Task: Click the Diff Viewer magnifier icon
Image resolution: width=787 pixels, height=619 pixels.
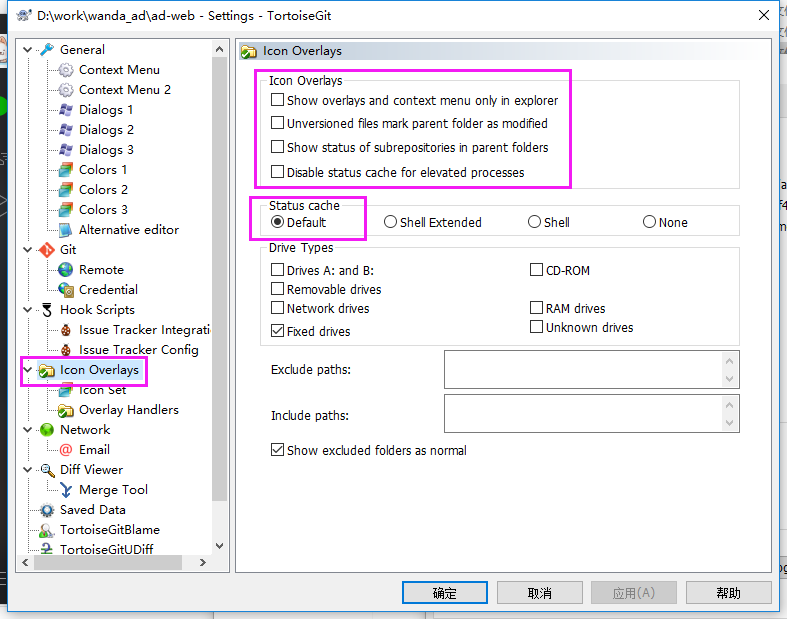Action: click(x=47, y=470)
